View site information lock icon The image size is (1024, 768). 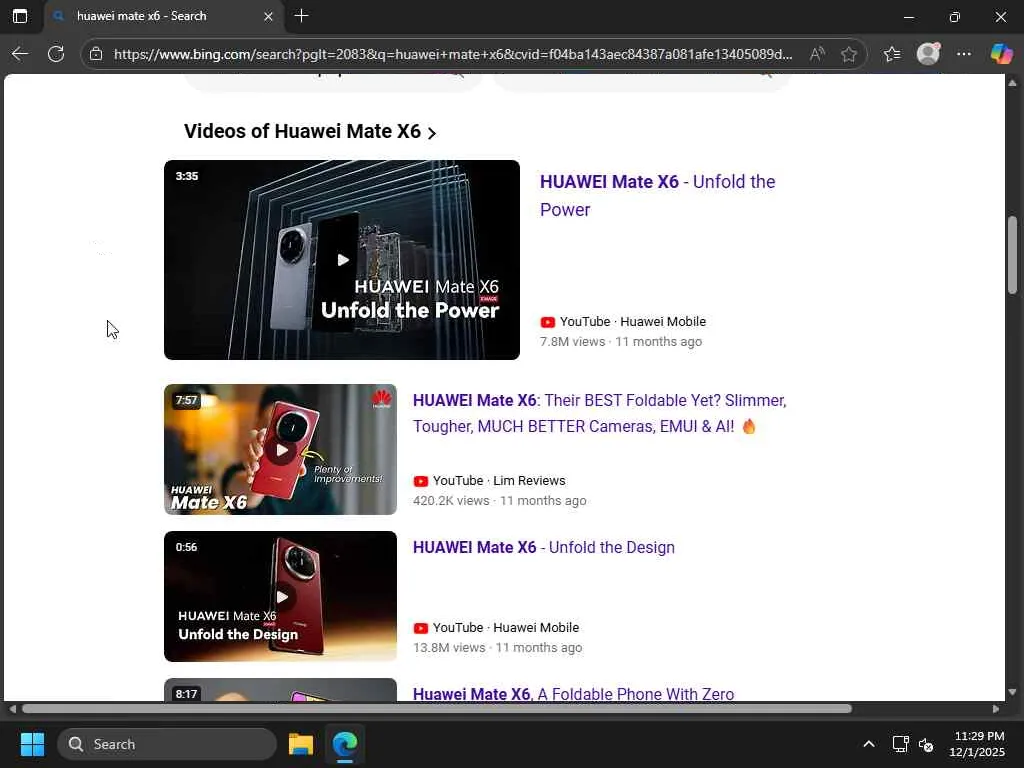(96, 54)
